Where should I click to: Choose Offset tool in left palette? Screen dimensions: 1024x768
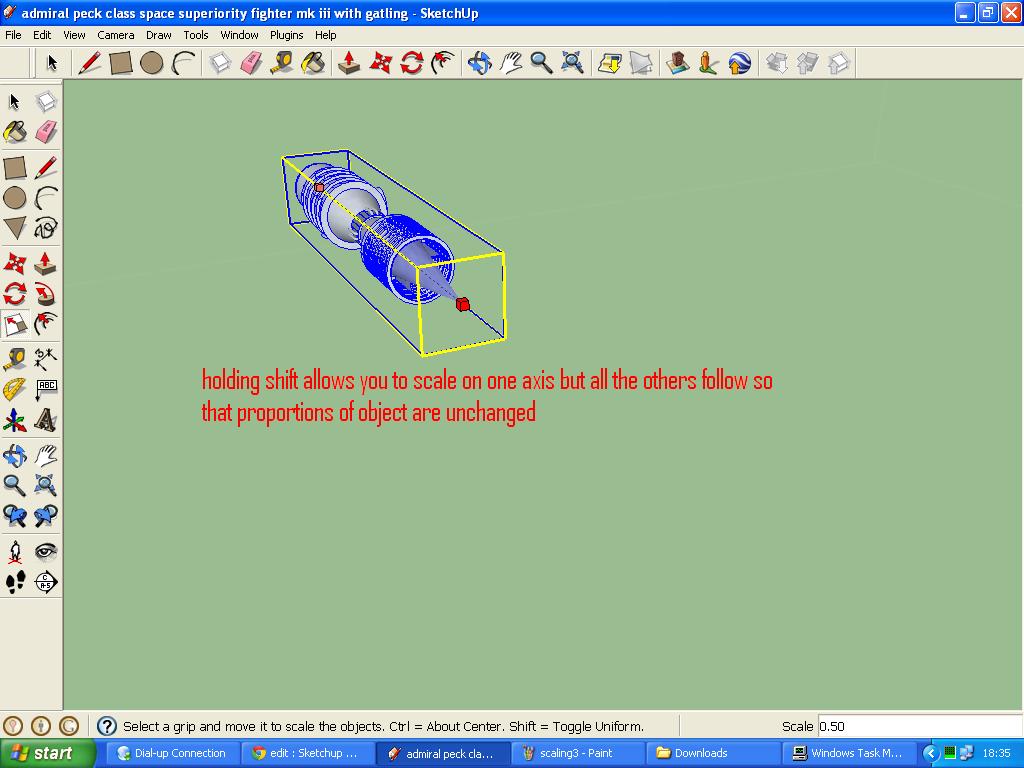(x=46, y=325)
